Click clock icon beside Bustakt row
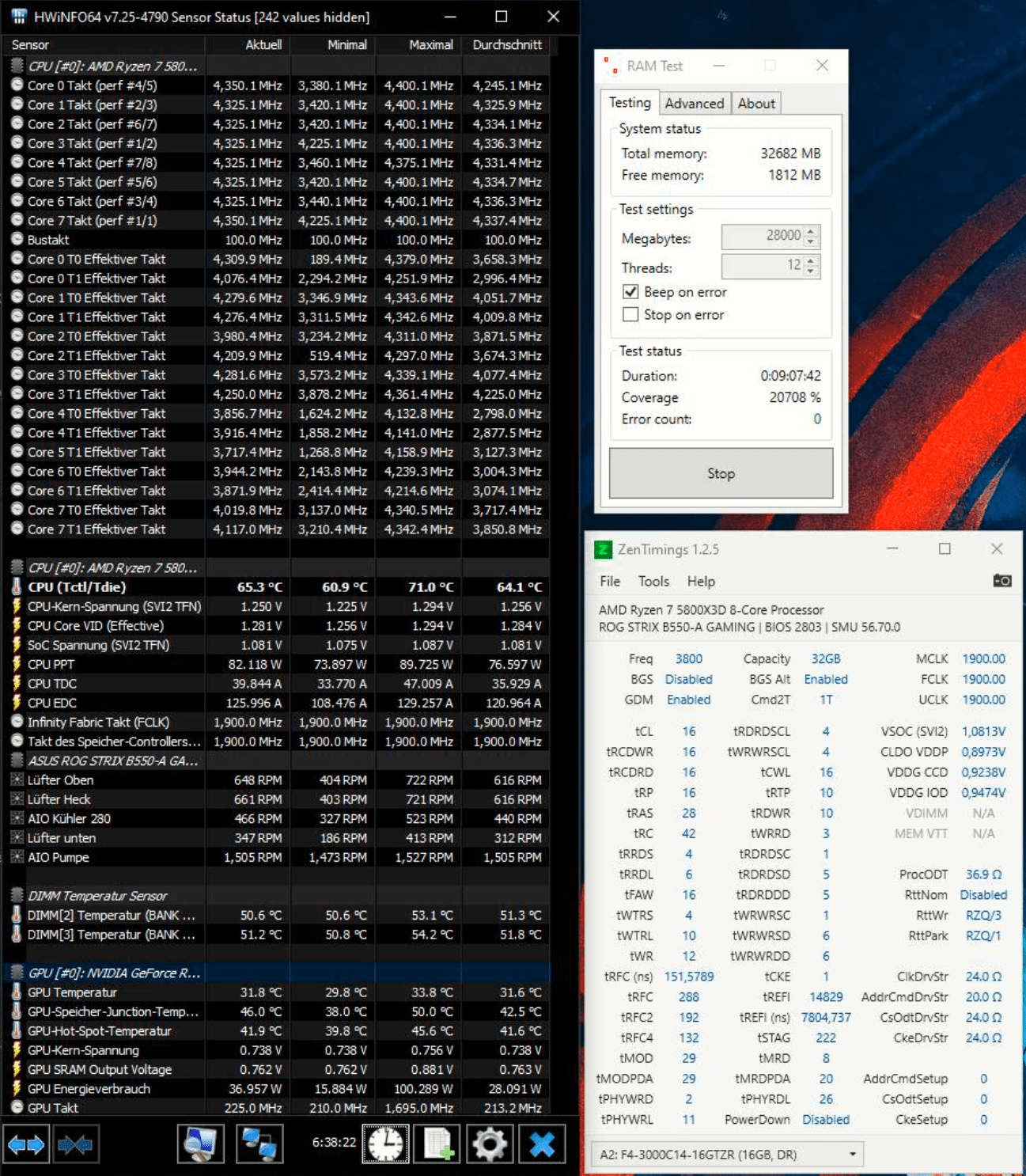The image size is (1026, 1176). click(x=17, y=239)
